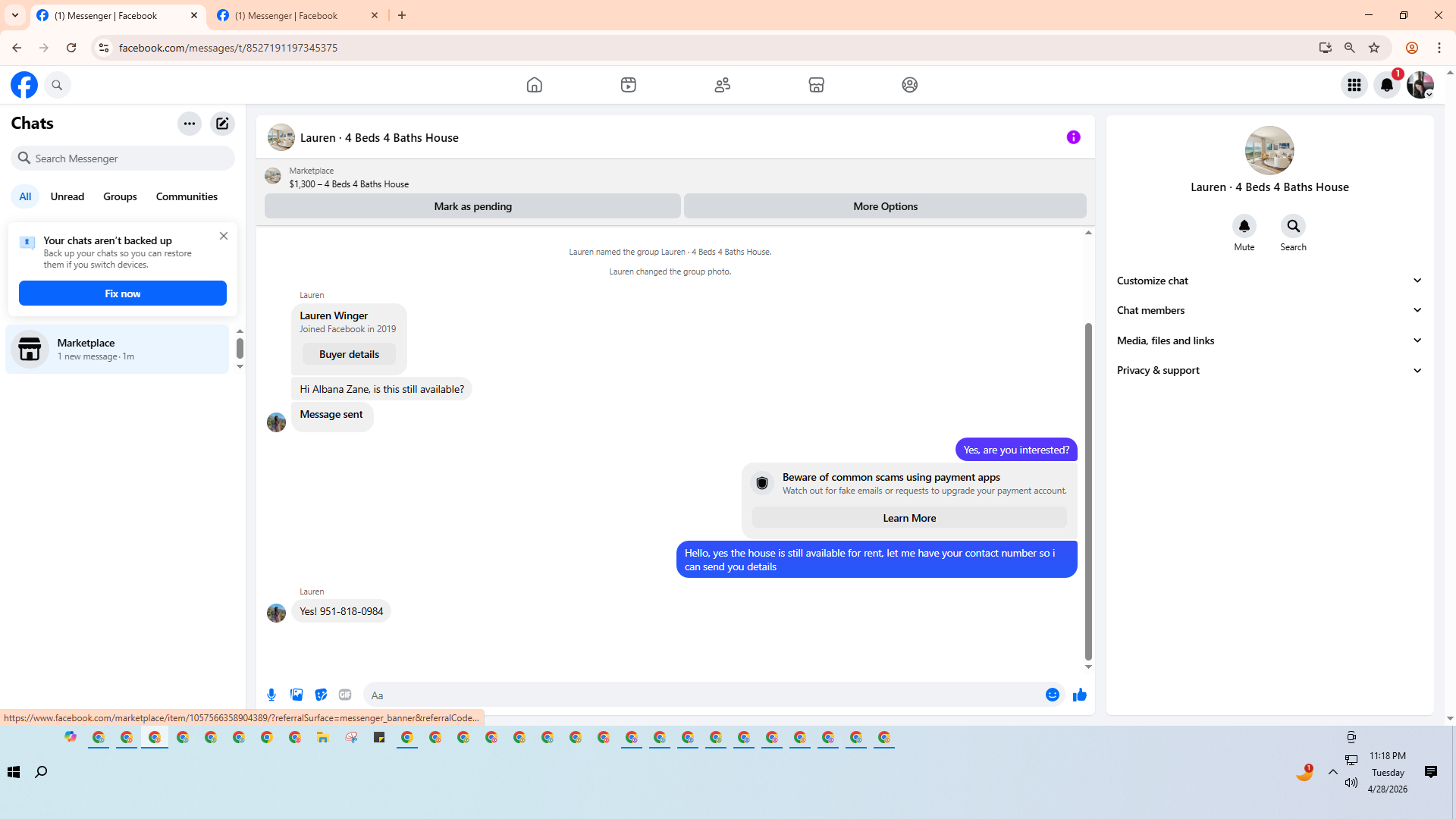This screenshot has width=1456, height=819.
Task: Click the Mark as pending button
Action: pos(472,206)
